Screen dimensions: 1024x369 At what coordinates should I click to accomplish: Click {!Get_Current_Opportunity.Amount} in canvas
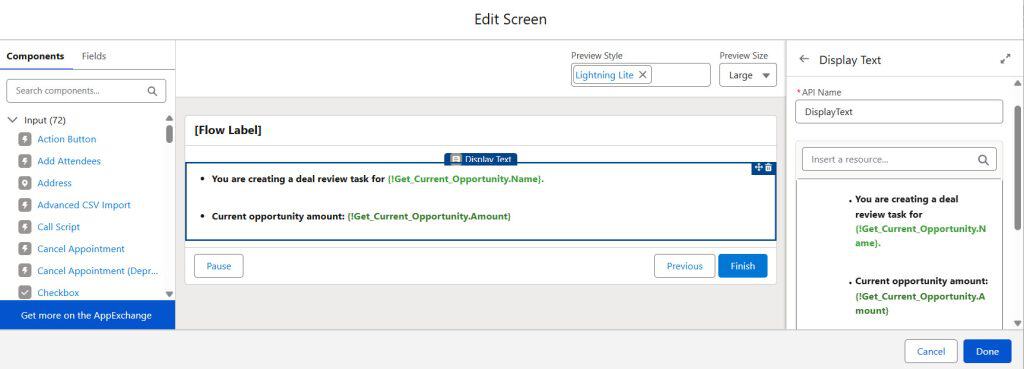tap(429, 216)
